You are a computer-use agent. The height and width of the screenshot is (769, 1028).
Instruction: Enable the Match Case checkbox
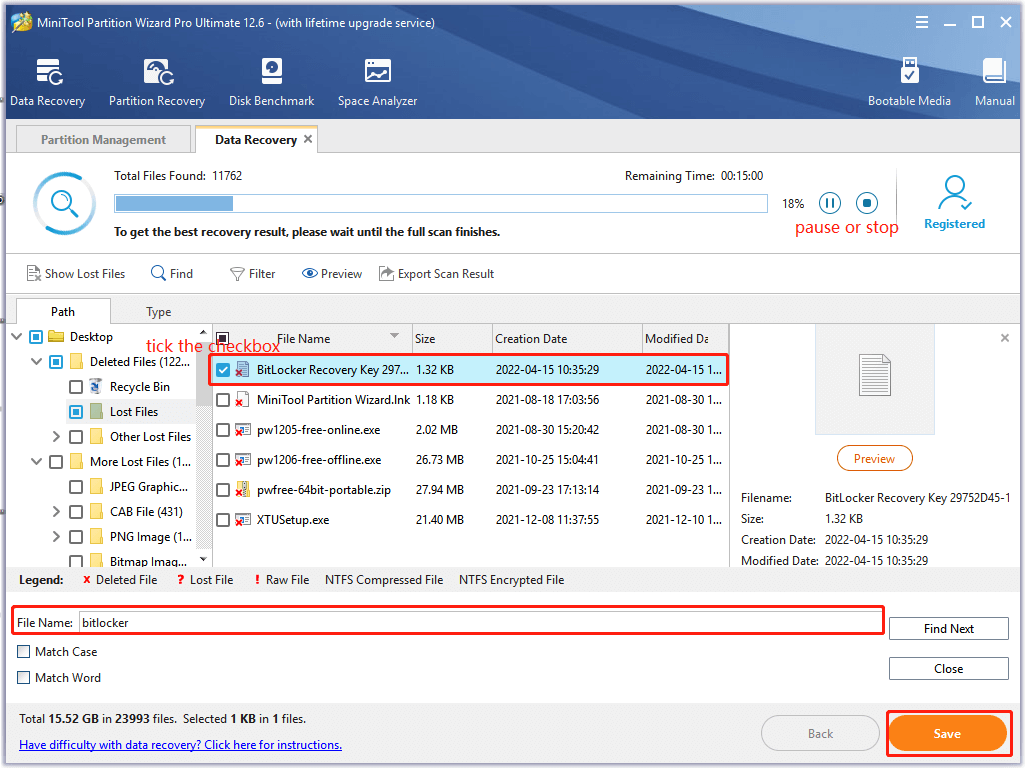click(x=24, y=652)
